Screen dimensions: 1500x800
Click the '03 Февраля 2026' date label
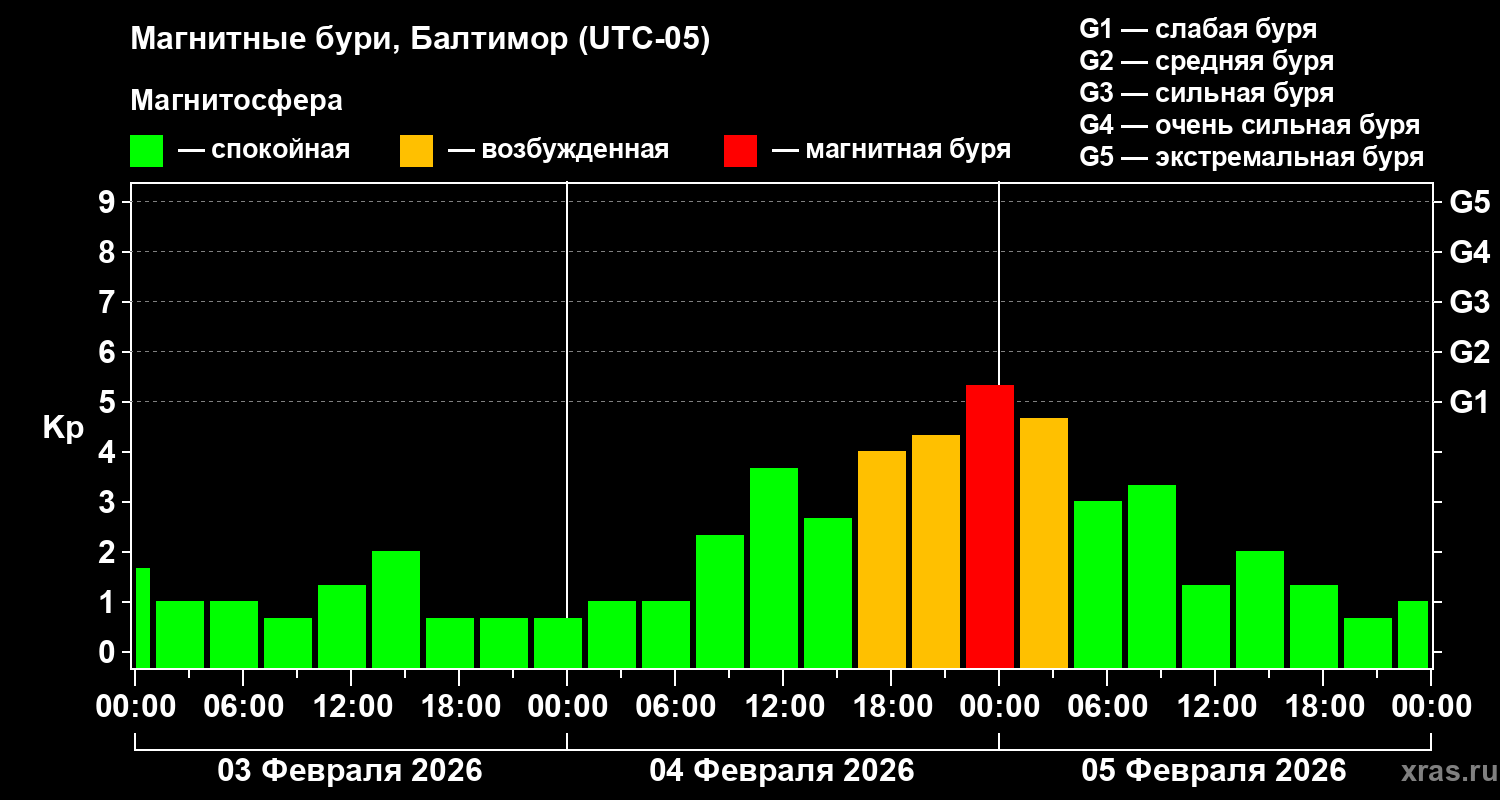click(350, 771)
